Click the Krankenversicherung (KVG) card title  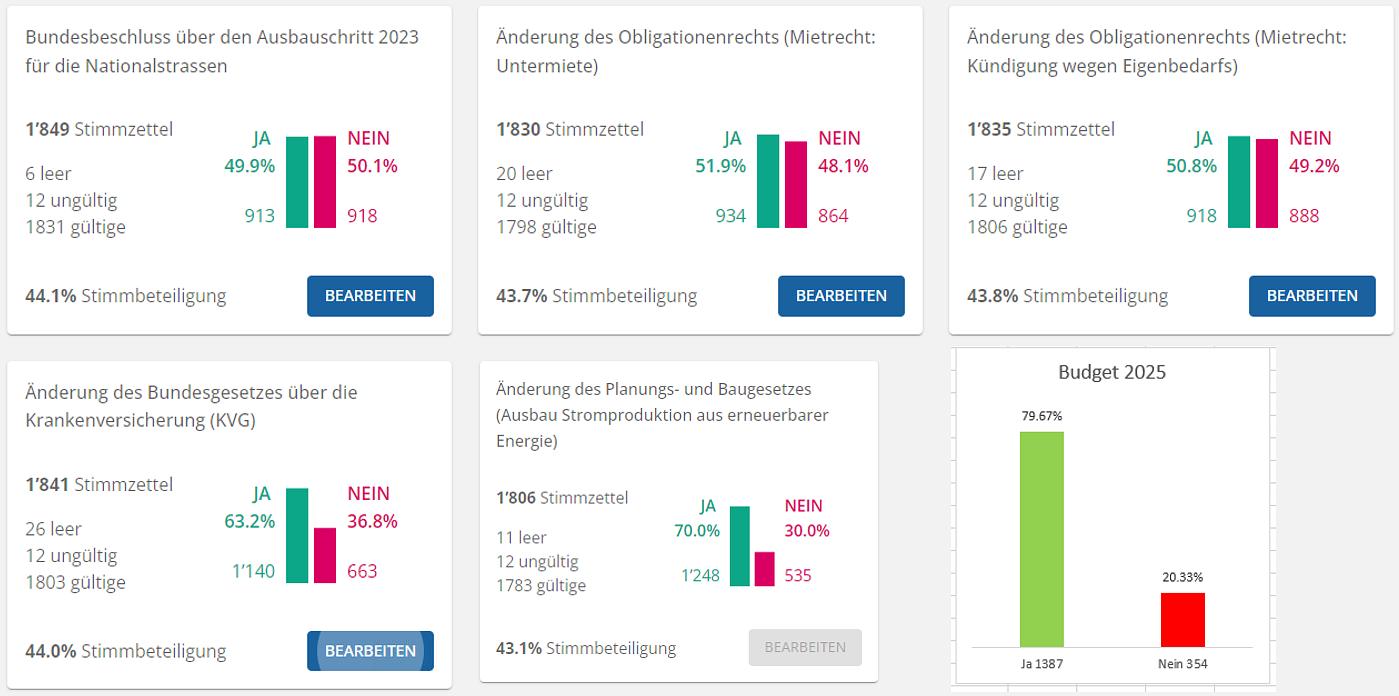point(190,406)
